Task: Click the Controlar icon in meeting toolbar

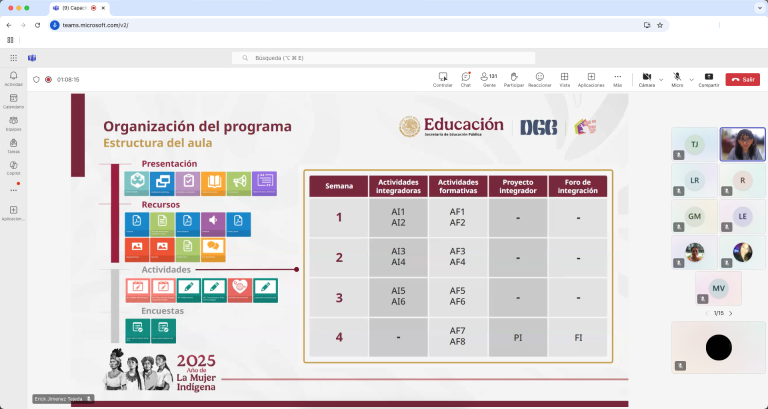Action: pos(443,77)
